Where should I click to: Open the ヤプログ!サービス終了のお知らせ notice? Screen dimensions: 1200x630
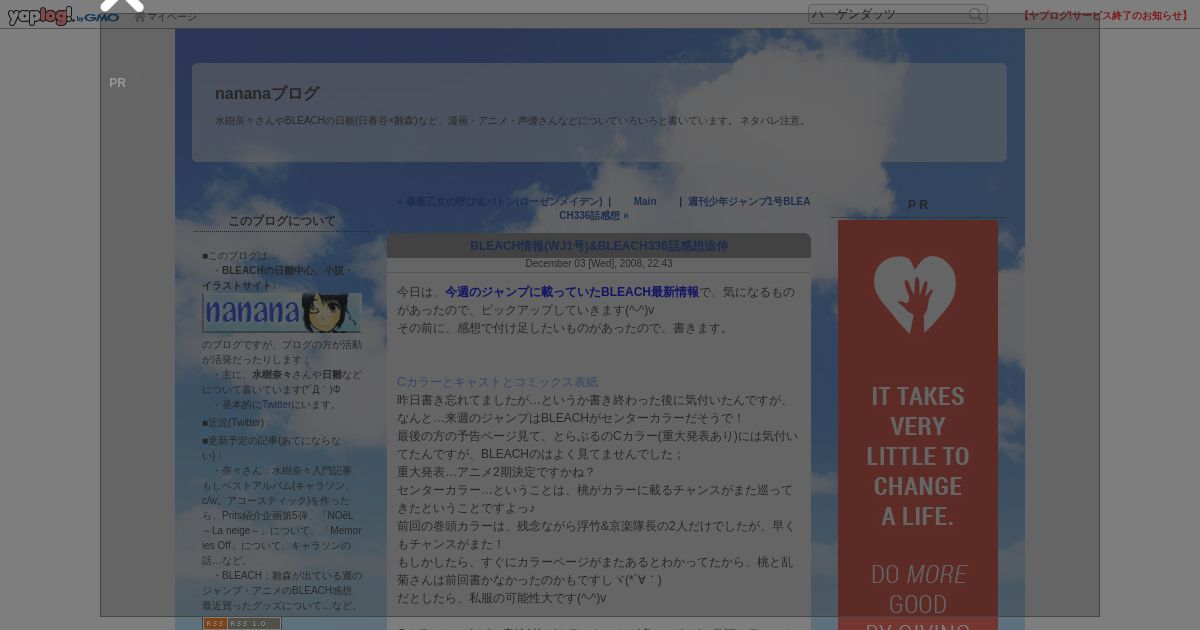pyautogui.click(x=1106, y=16)
